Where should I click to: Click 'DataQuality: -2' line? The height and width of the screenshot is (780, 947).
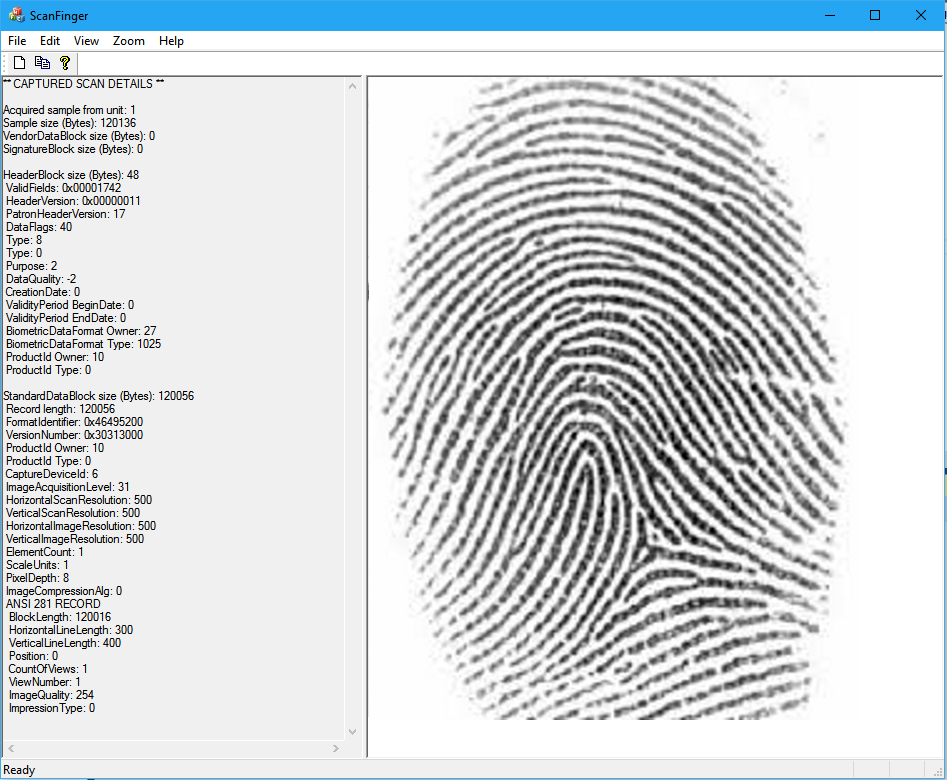[41, 279]
